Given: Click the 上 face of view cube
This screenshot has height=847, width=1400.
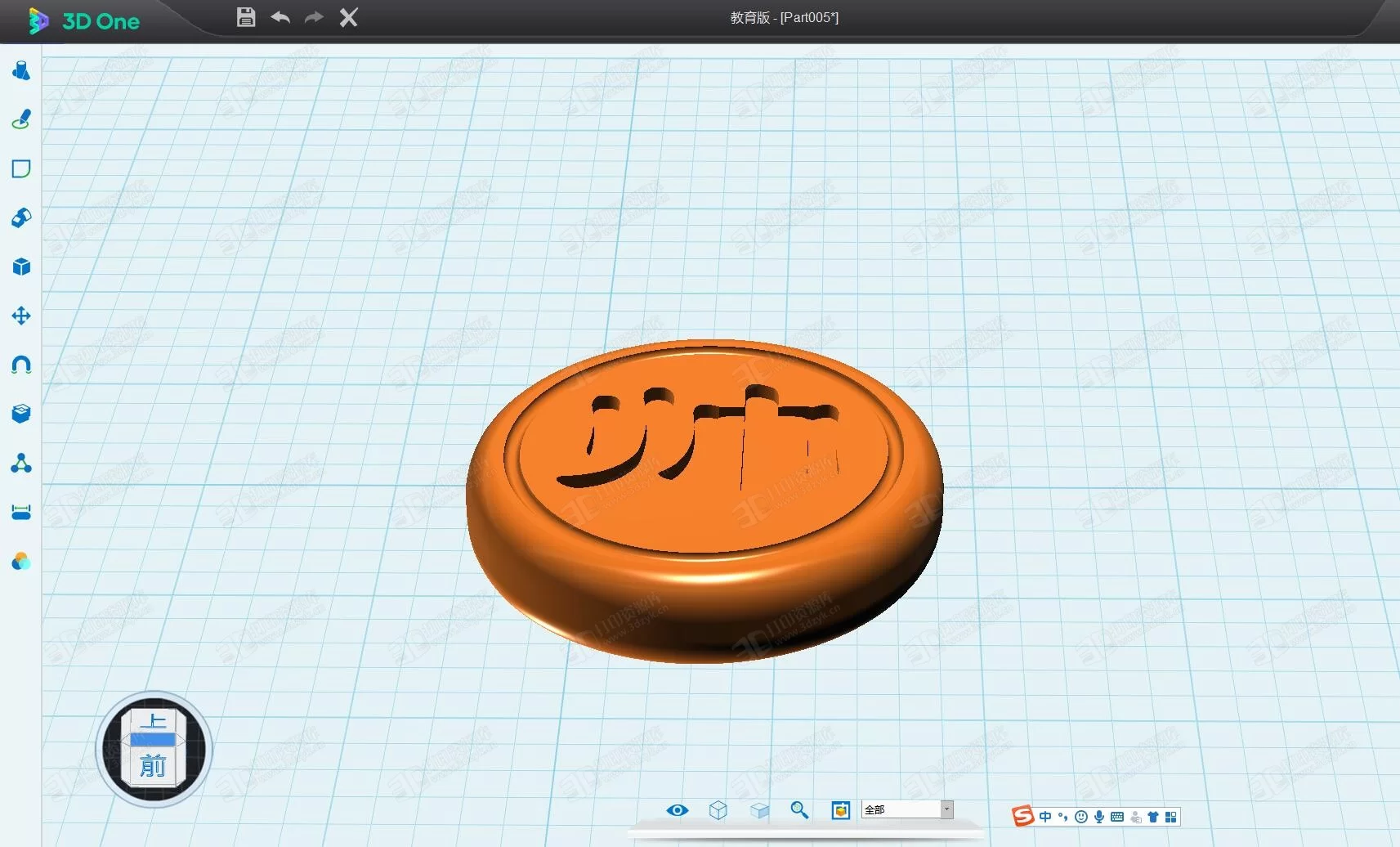Looking at the screenshot, I should pyautogui.click(x=153, y=720).
